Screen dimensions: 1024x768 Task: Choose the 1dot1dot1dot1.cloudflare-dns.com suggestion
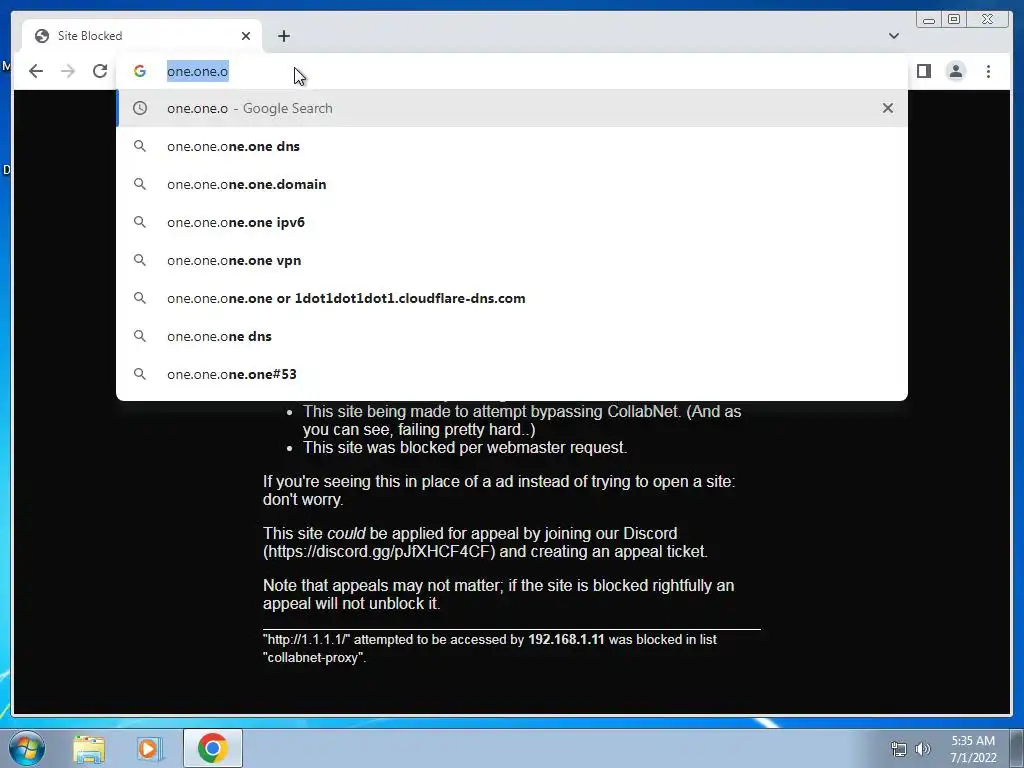512,298
